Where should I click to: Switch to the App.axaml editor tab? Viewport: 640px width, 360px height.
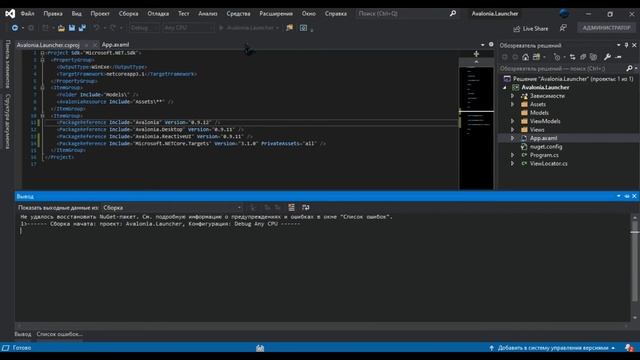coord(115,44)
